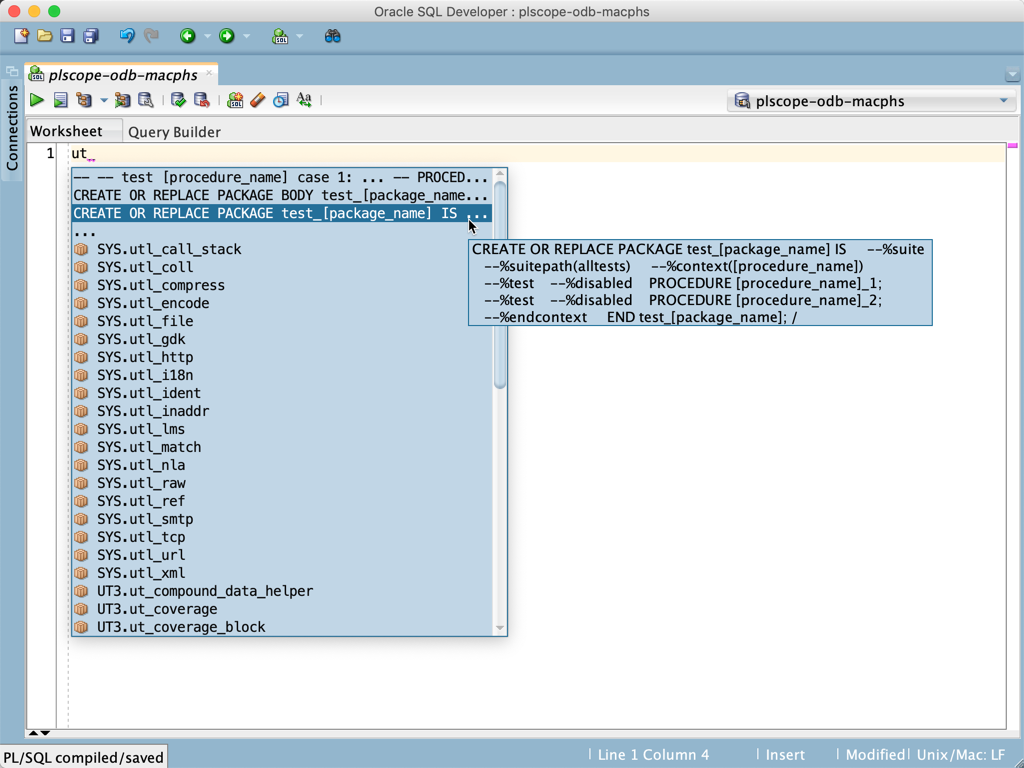Screen dimensions: 1024x768
Task: Click the Rollback toolbar icon
Action: click(201, 100)
